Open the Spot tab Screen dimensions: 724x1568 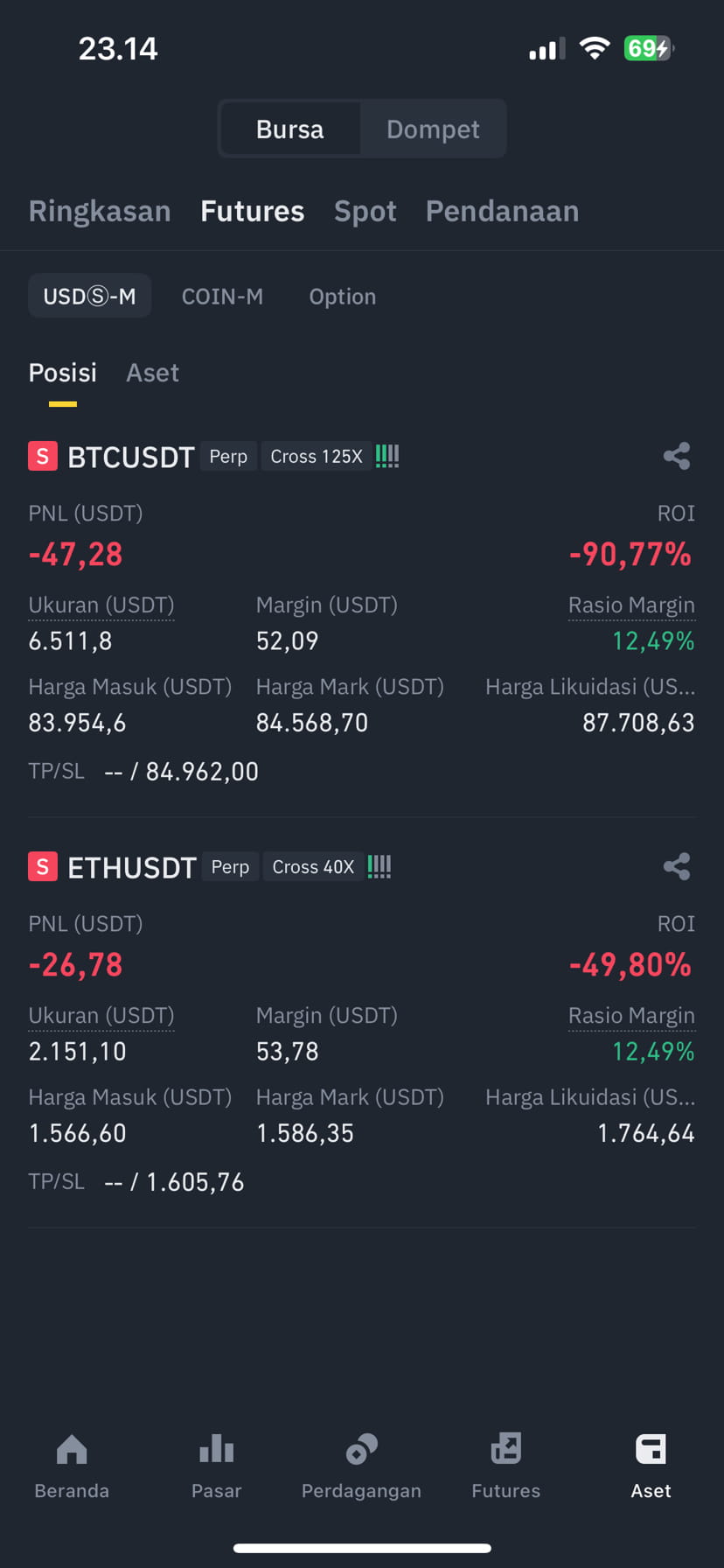click(x=365, y=211)
